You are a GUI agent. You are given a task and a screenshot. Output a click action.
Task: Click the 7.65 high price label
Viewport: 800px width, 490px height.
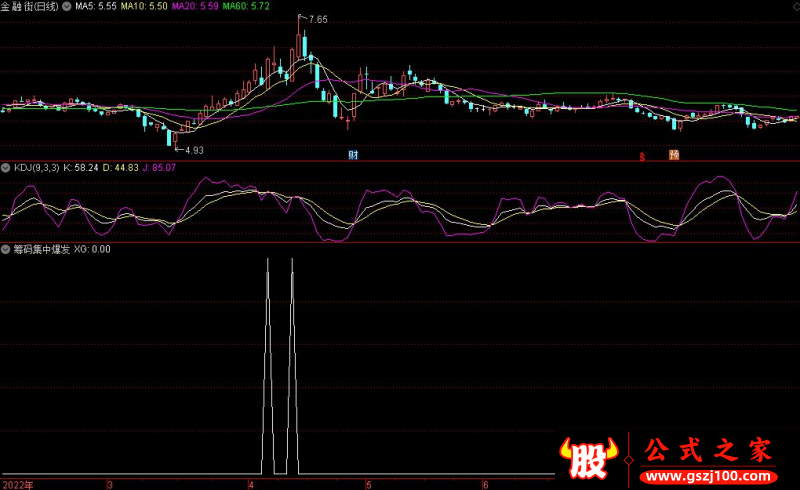point(317,20)
